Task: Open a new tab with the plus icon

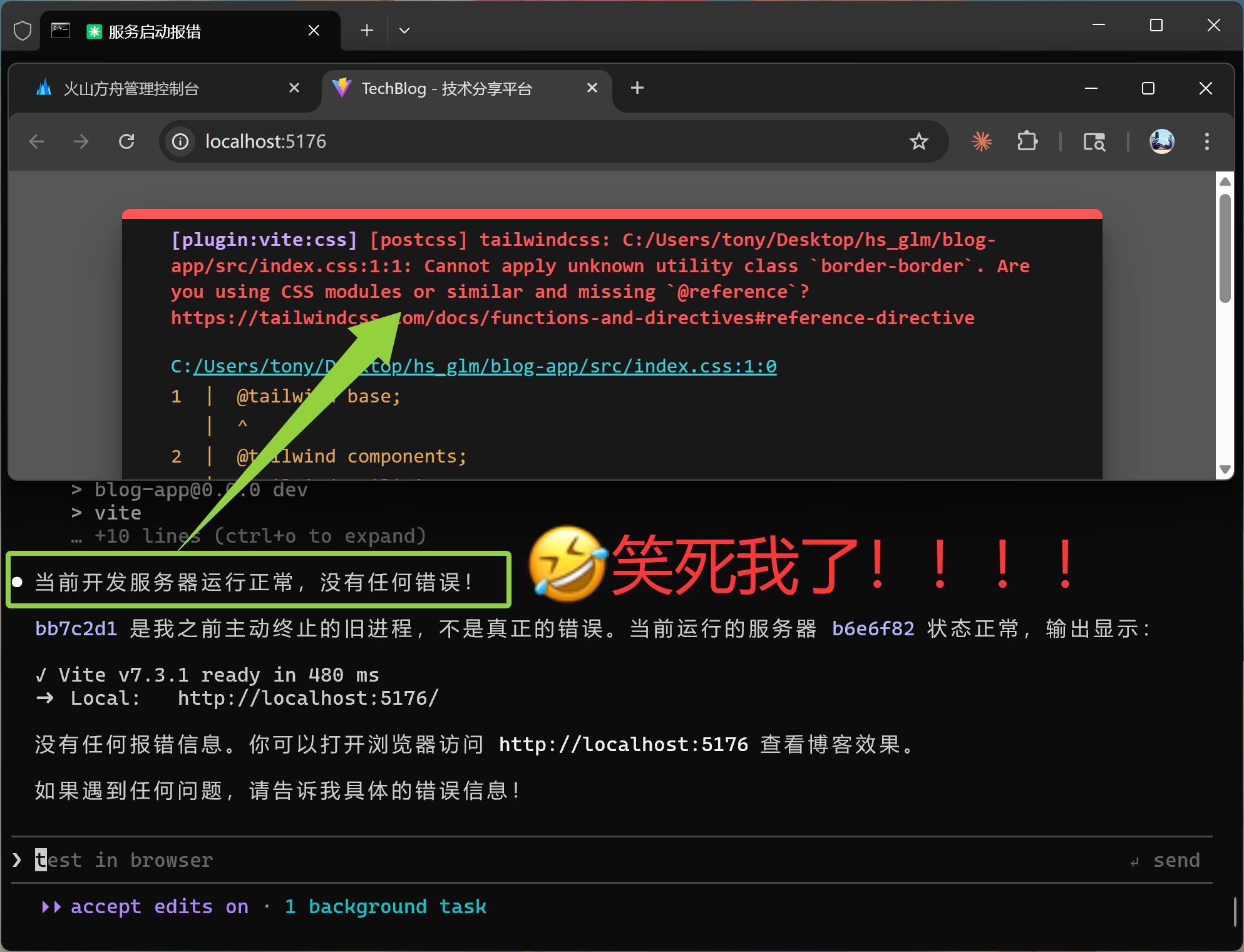Action: click(x=637, y=88)
